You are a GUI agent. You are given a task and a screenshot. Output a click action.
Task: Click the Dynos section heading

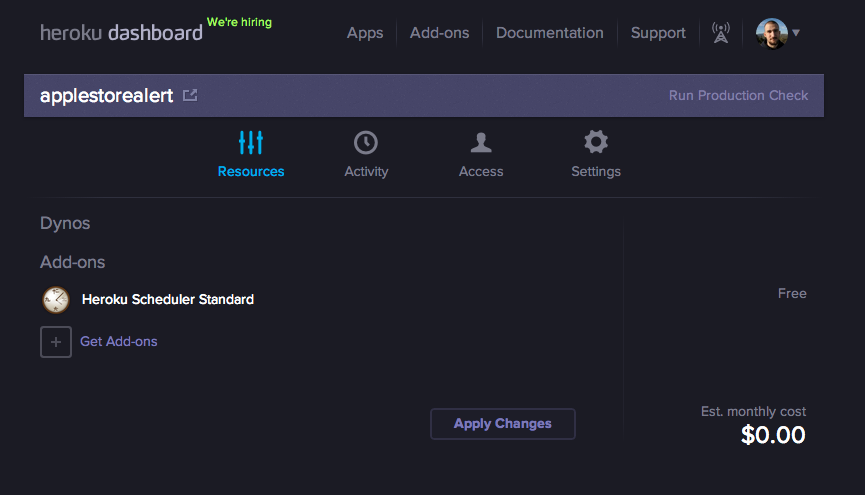(x=65, y=223)
